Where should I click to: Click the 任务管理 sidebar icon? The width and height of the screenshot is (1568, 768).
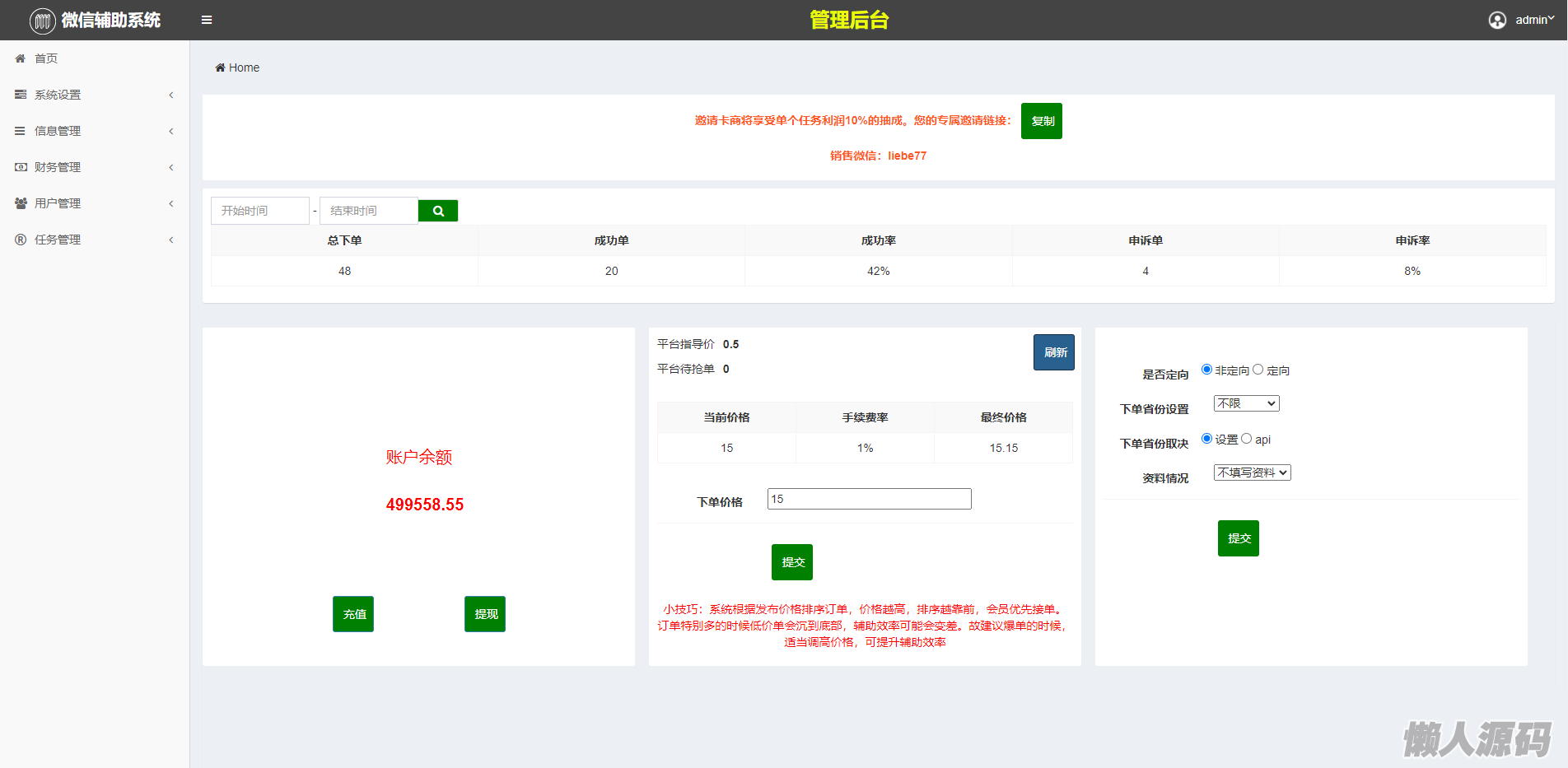tap(21, 240)
